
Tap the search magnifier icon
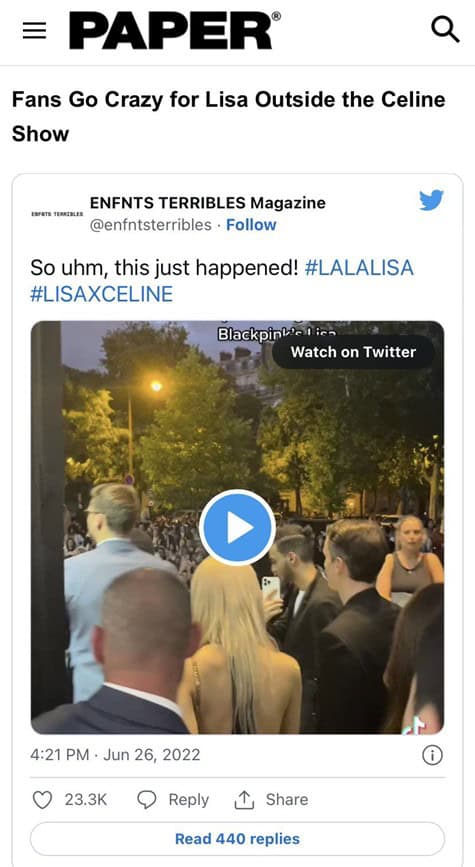click(x=445, y=29)
